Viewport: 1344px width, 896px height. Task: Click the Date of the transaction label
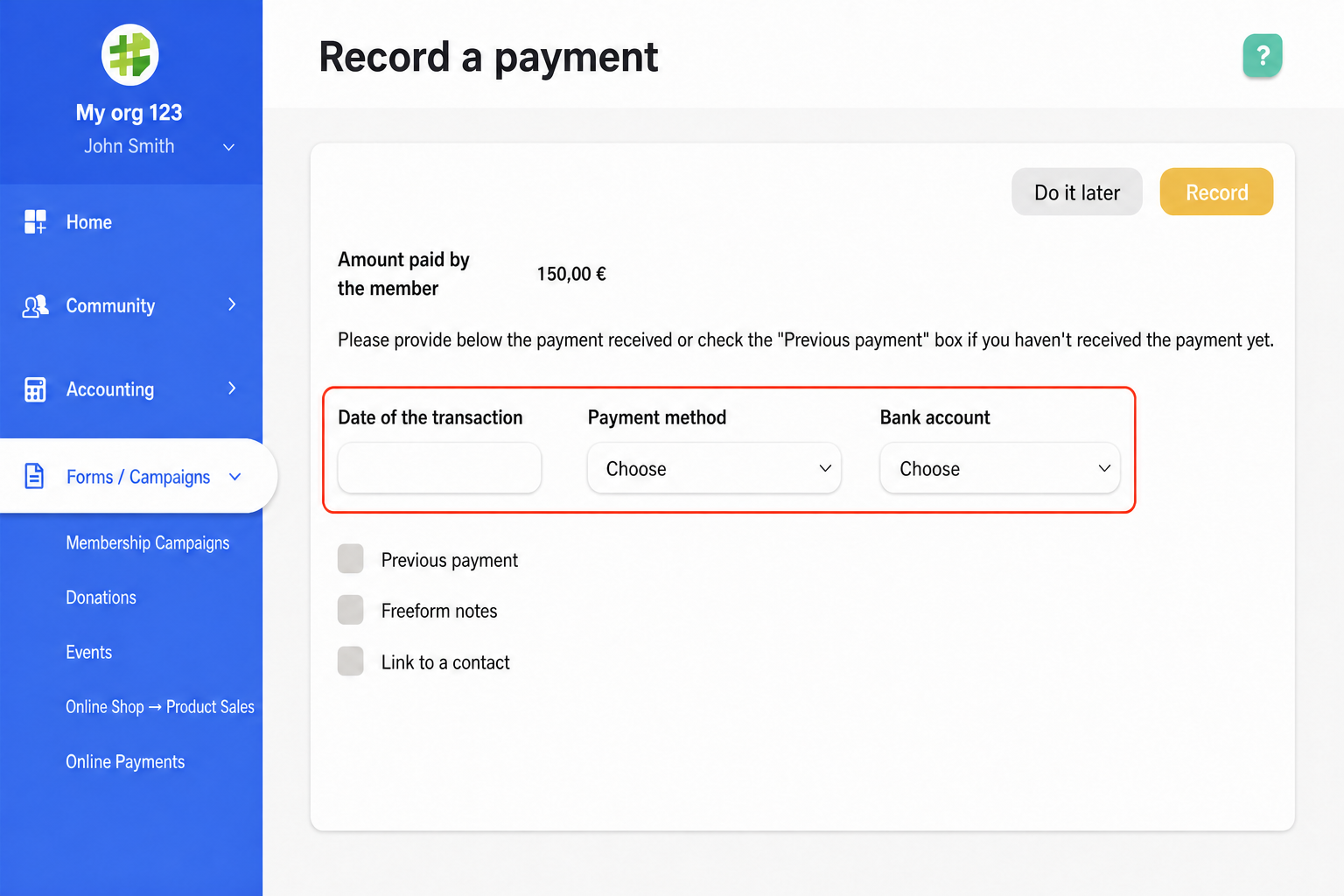(x=430, y=417)
